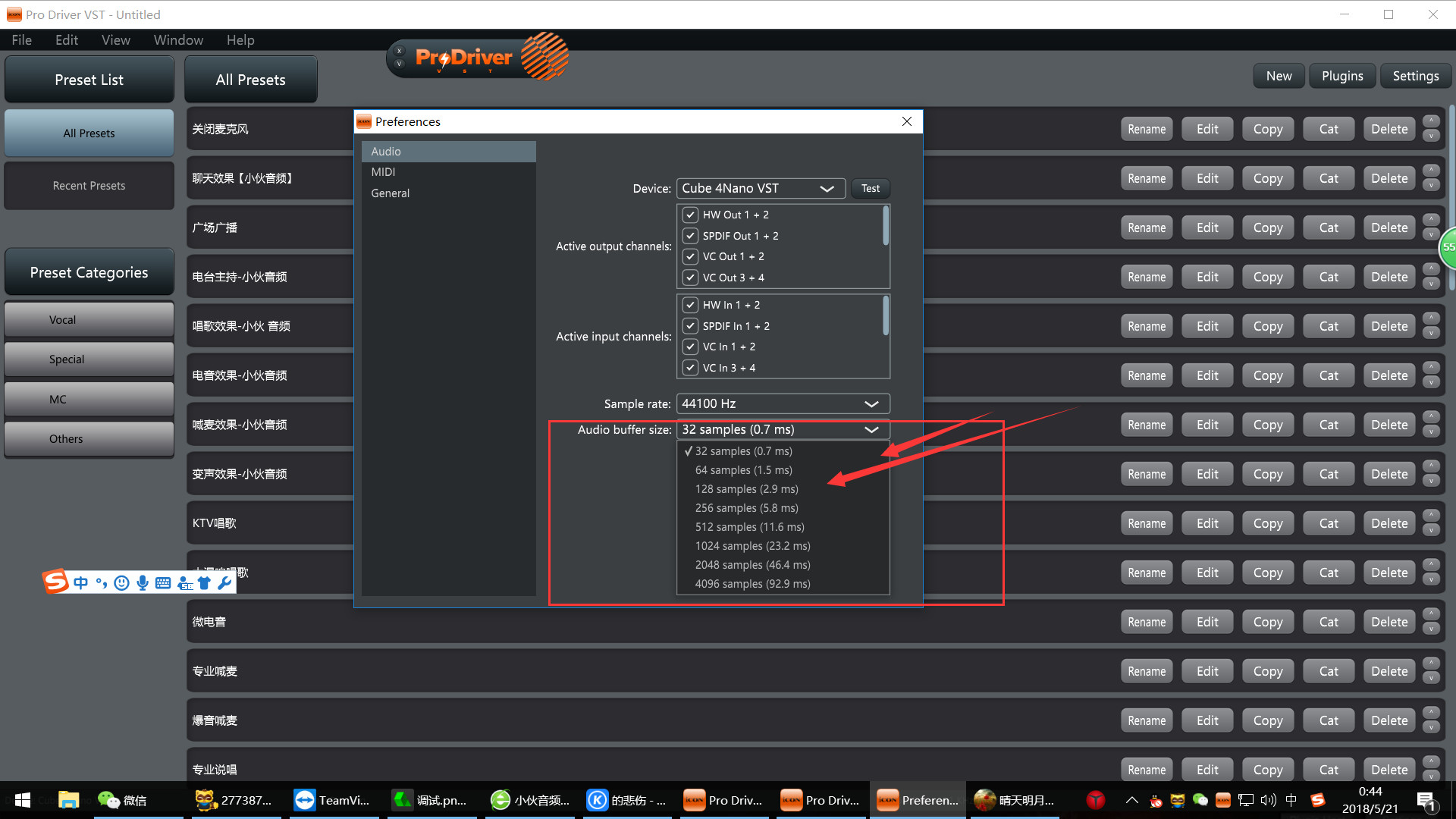The width and height of the screenshot is (1456, 819).
Task: Click the New button
Action: coord(1279,76)
